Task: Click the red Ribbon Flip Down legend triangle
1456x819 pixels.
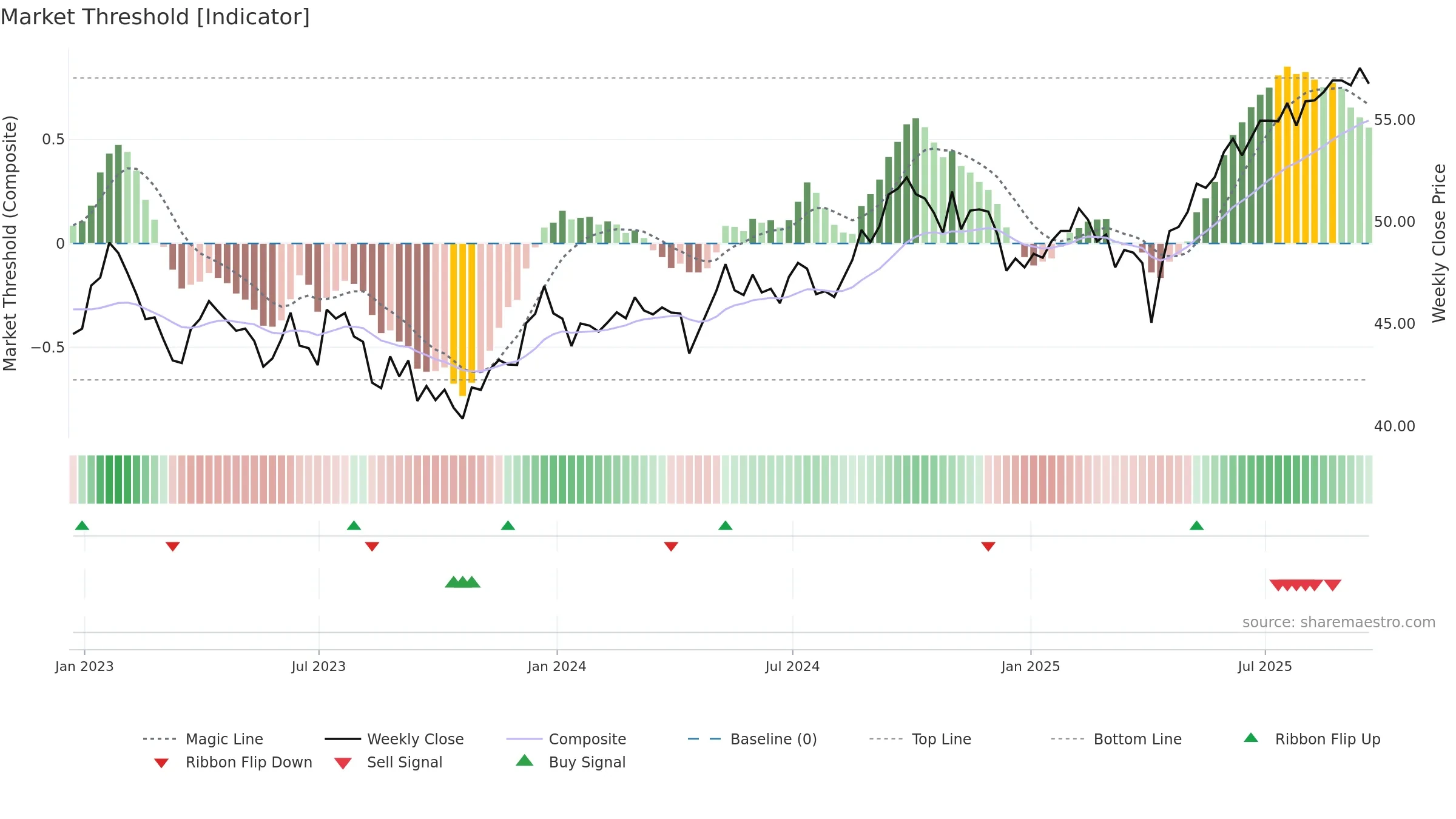Action: [161, 763]
